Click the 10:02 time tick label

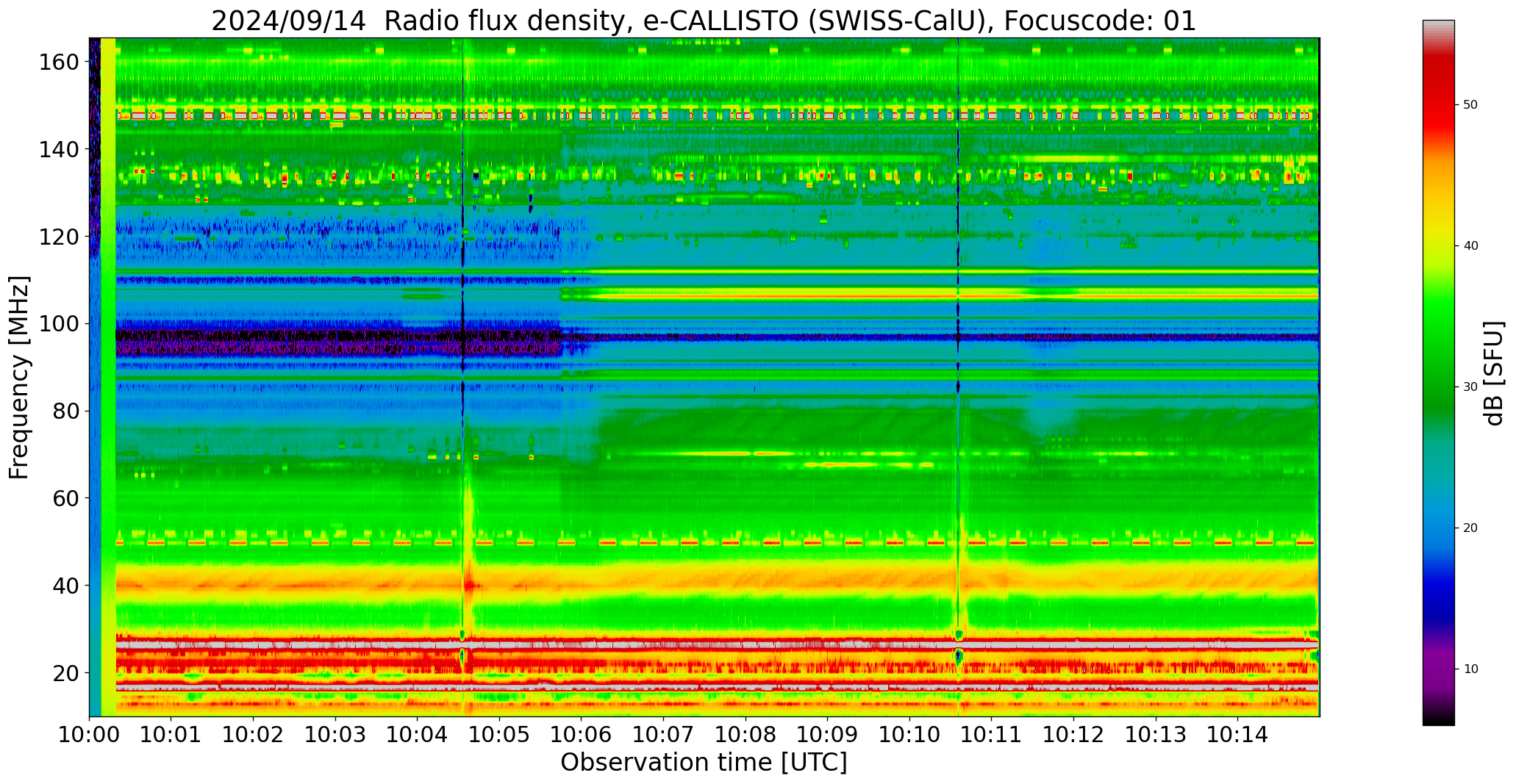[253, 734]
